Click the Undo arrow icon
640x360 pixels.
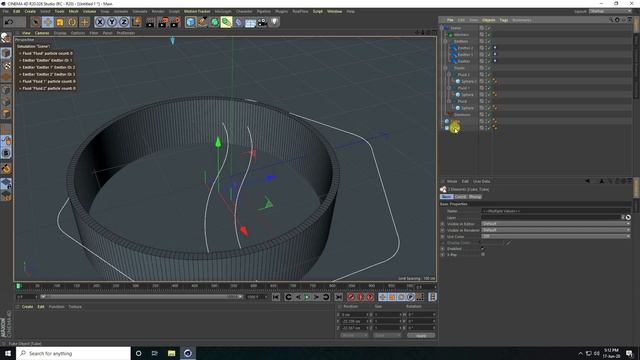tap(9, 22)
